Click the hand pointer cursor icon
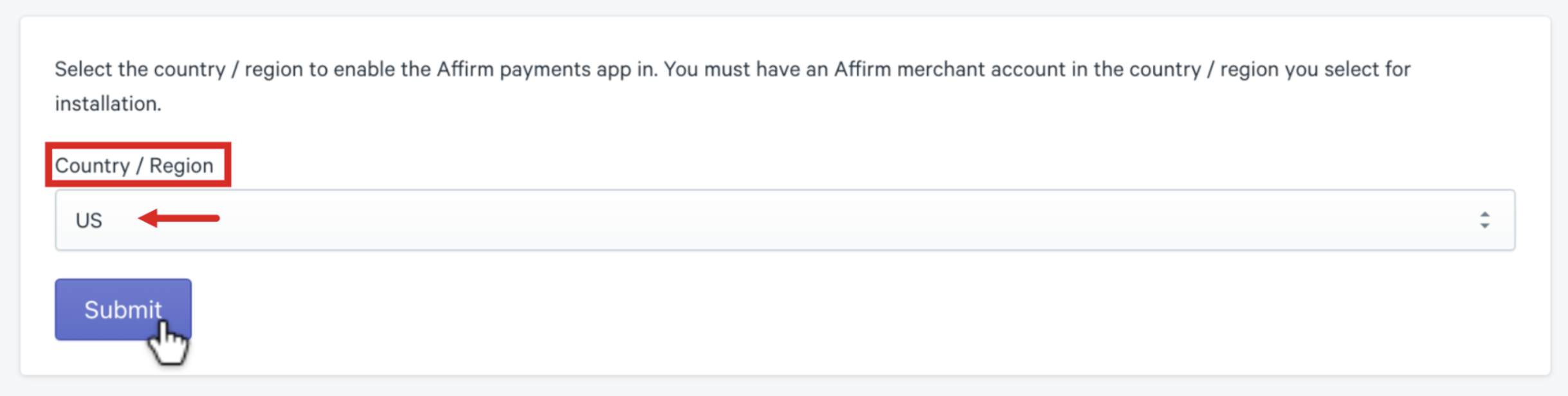The width and height of the screenshot is (1568, 396). 169,343
